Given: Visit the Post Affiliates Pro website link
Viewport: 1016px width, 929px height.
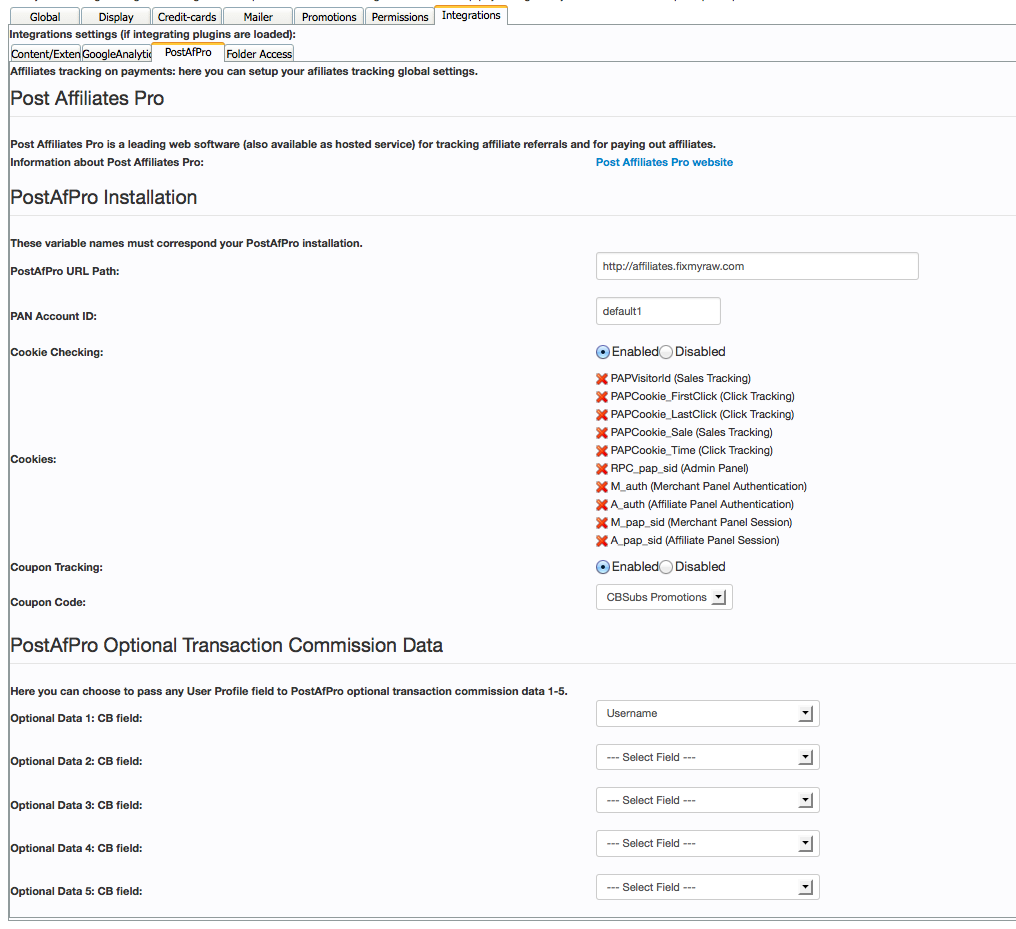Looking at the screenshot, I should 664,163.
